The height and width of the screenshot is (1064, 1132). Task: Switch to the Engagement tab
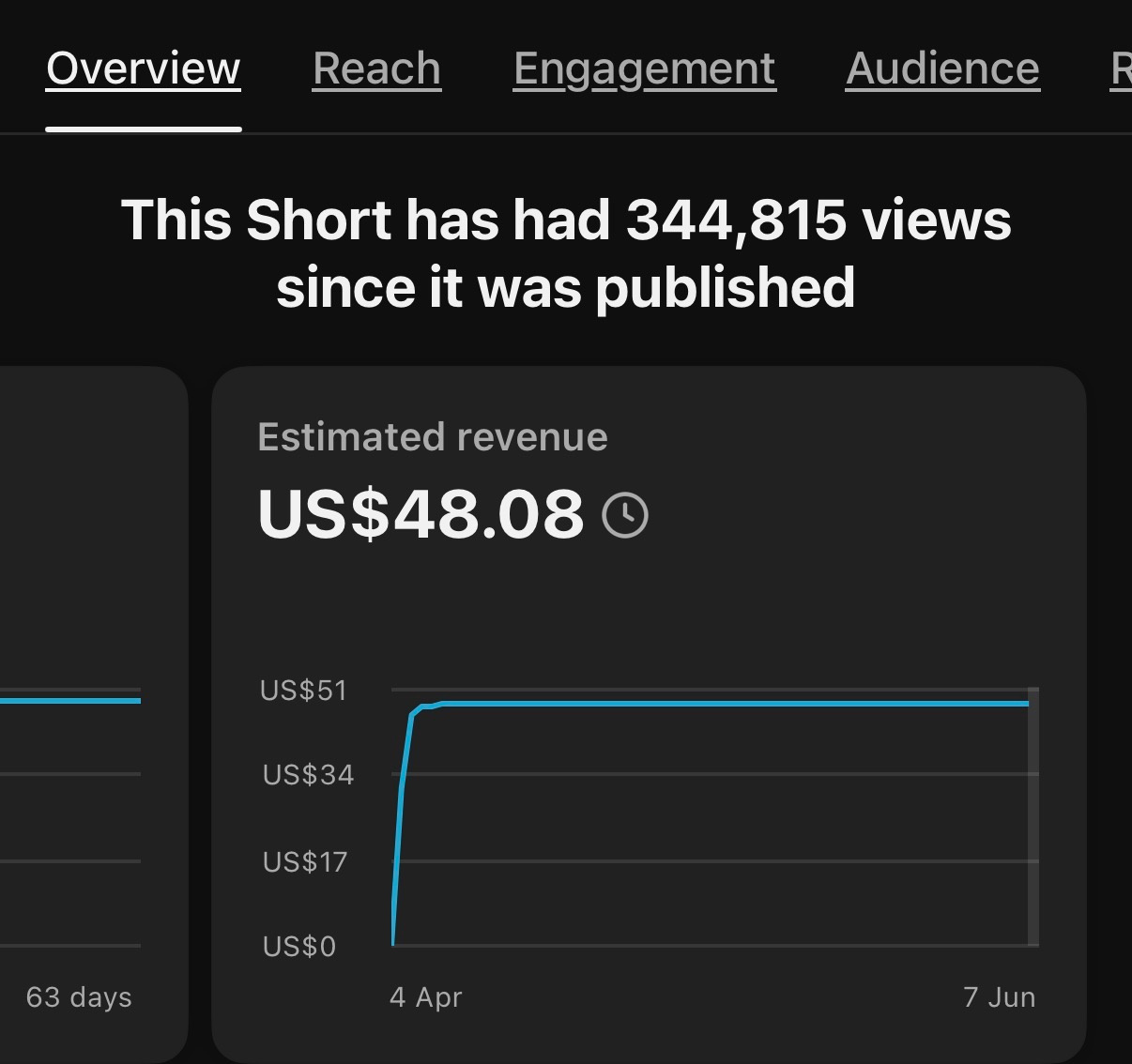coord(645,68)
